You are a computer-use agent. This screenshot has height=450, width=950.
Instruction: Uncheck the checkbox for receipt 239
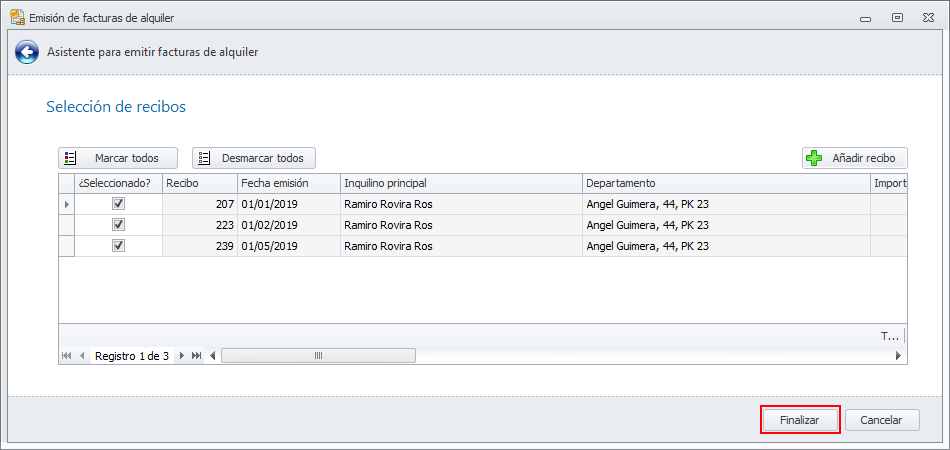pos(119,246)
